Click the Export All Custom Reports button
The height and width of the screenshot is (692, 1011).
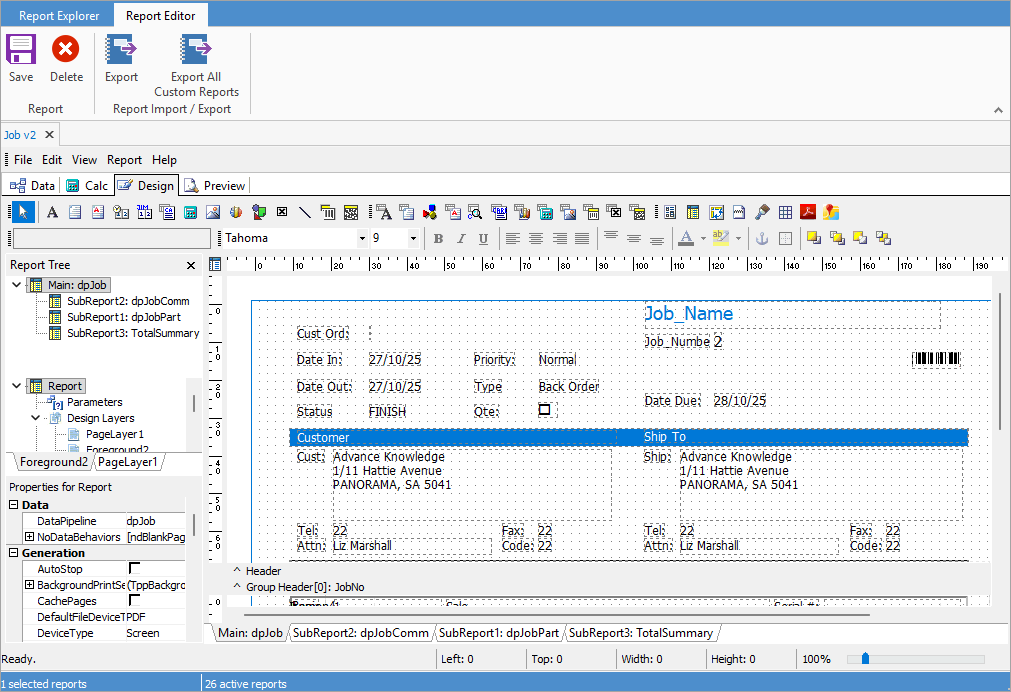pos(195,58)
